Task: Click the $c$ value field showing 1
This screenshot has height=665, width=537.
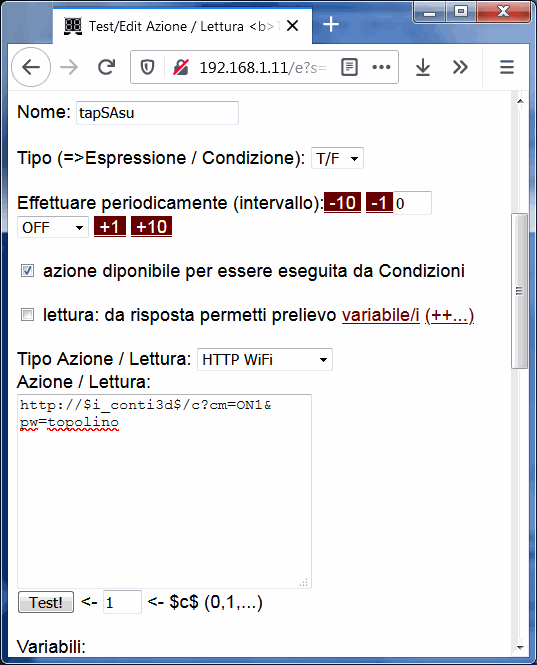Action: click(122, 602)
